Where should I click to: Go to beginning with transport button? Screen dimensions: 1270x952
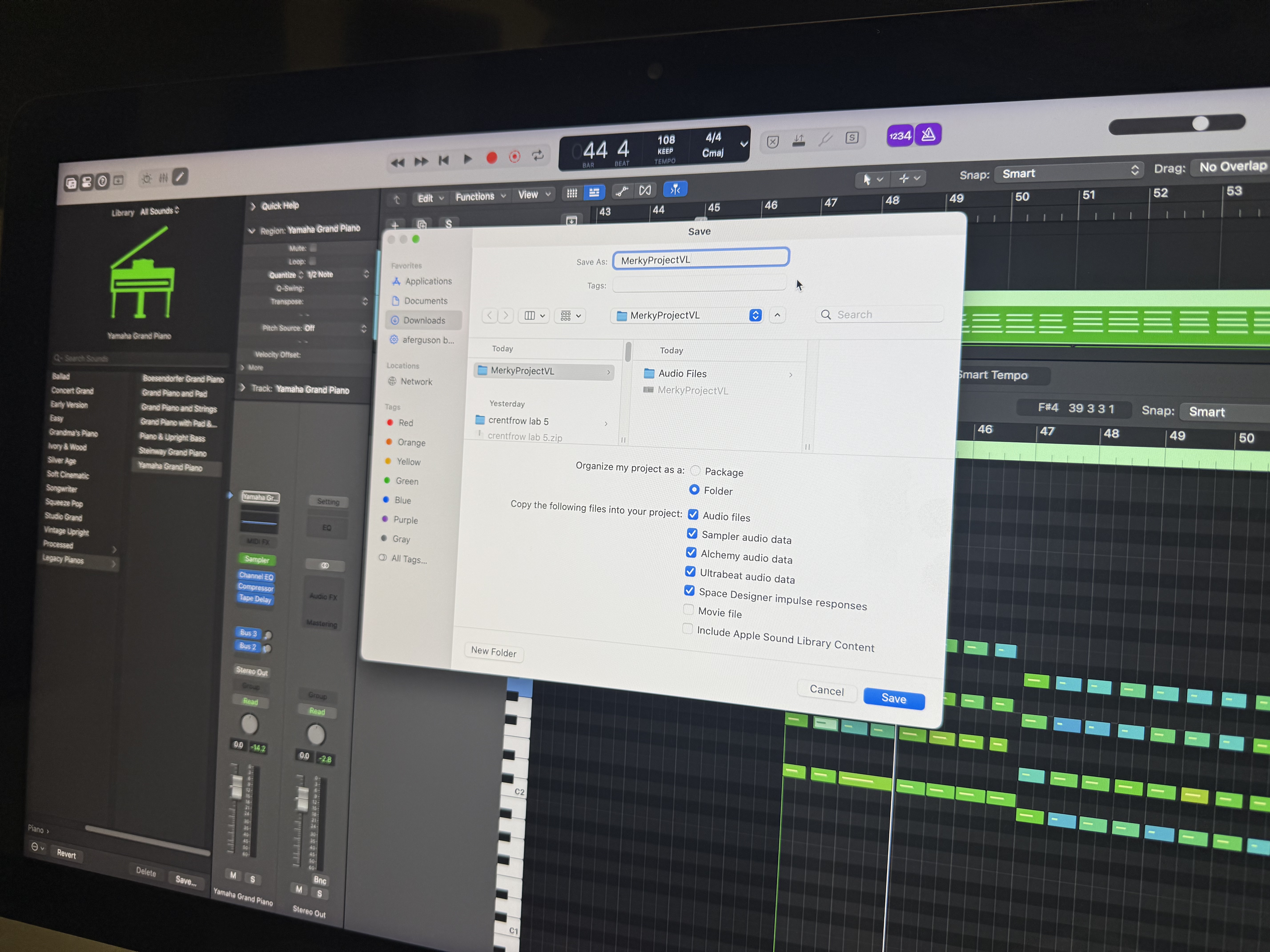click(444, 161)
